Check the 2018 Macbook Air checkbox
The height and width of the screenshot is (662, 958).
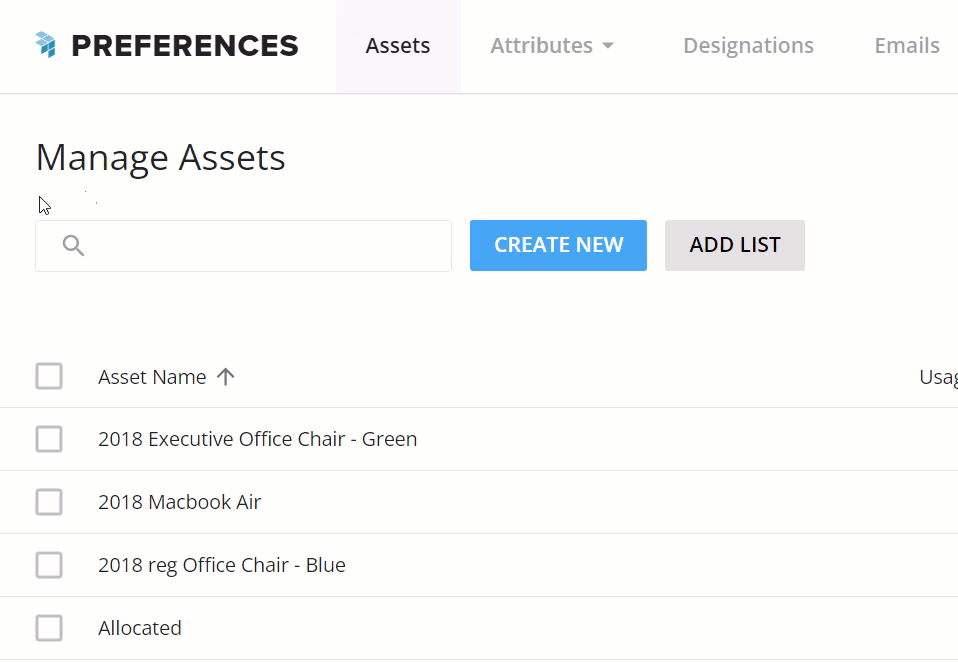pos(49,502)
